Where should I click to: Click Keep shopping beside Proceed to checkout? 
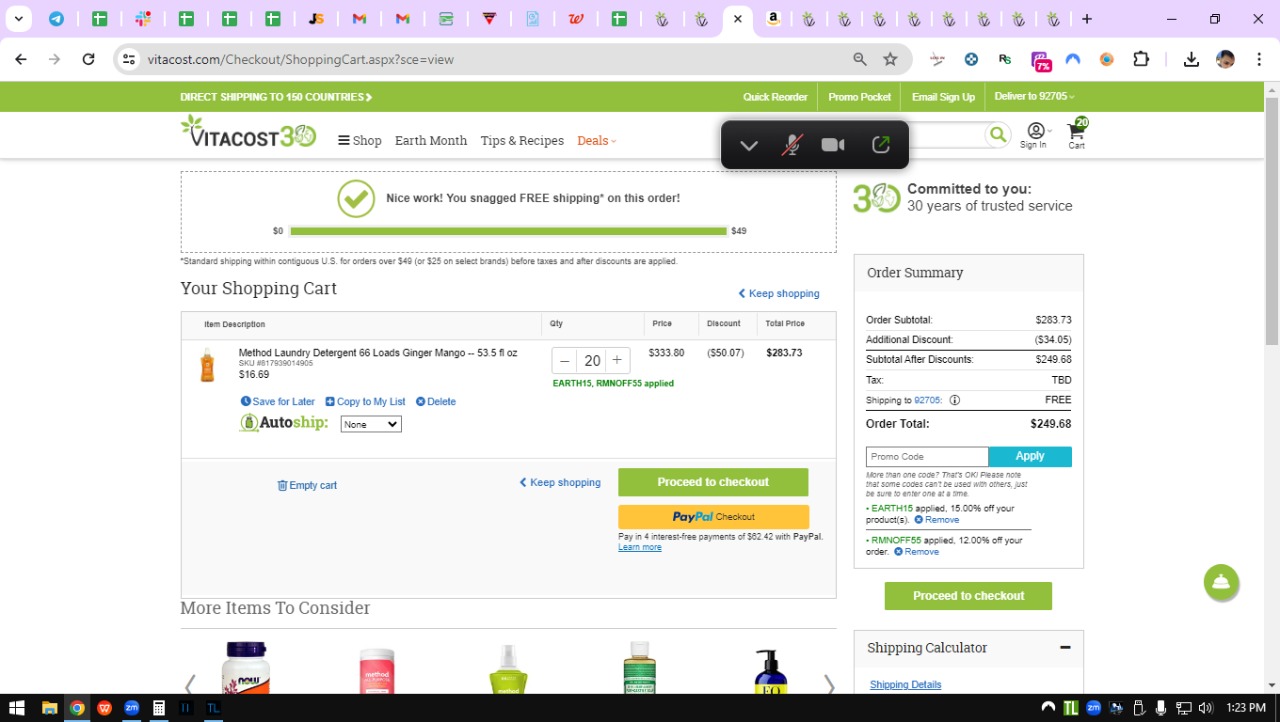pos(560,483)
